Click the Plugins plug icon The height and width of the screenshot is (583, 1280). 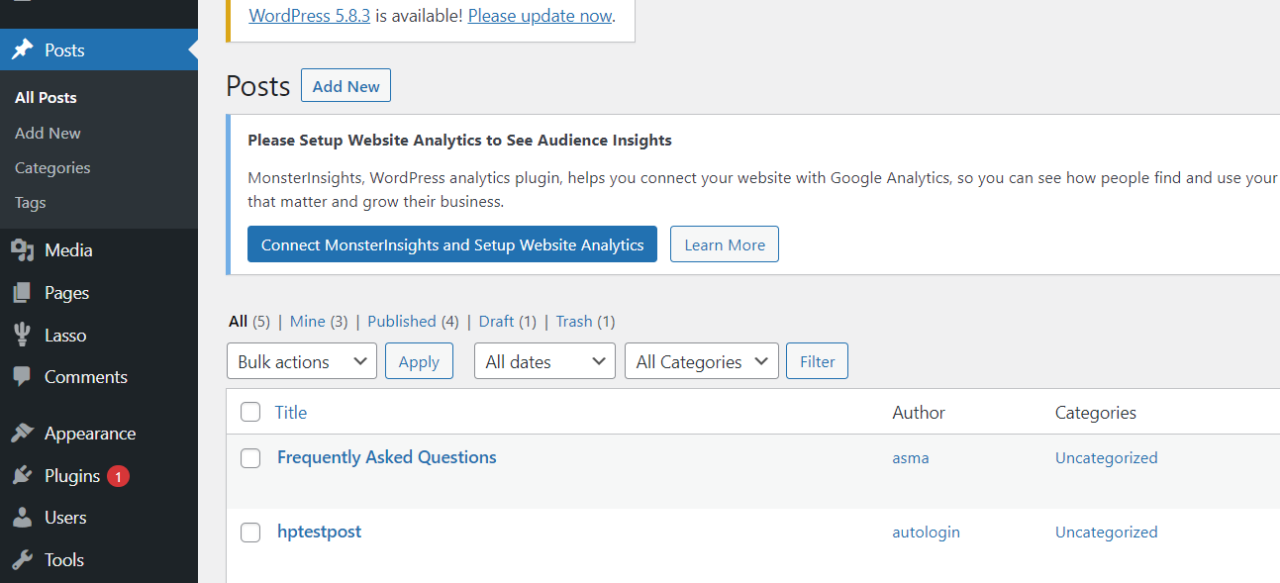pos(22,476)
